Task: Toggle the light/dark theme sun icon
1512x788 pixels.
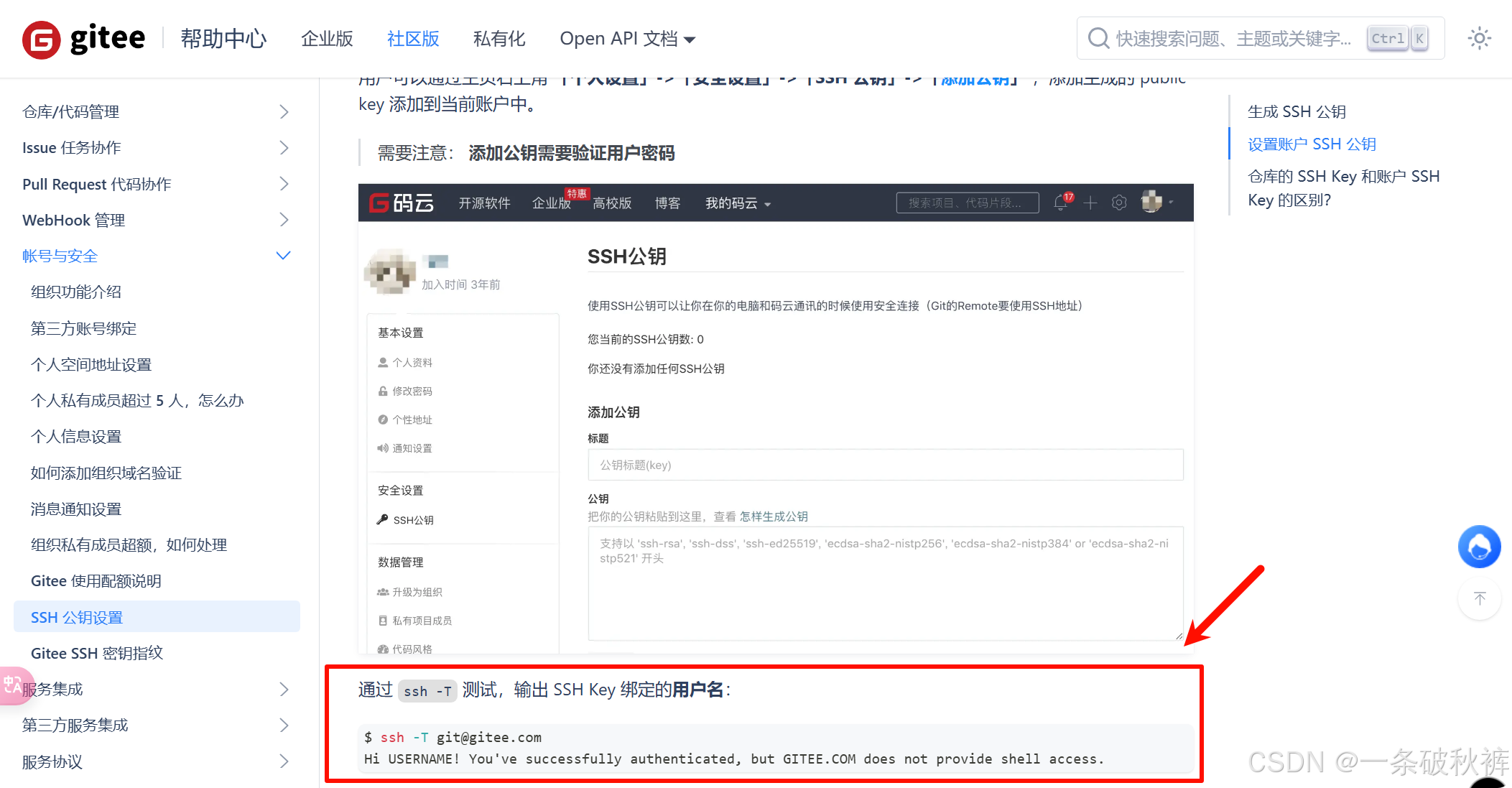Action: pos(1479,38)
